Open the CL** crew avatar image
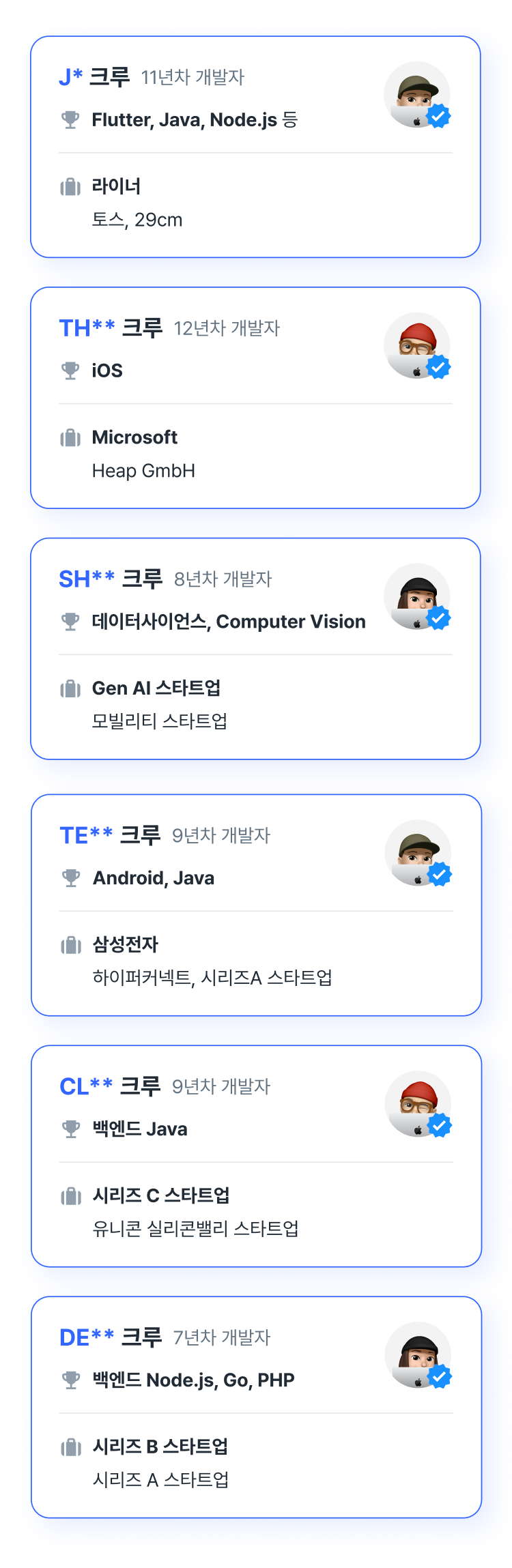512x1568 pixels. coord(418,1104)
